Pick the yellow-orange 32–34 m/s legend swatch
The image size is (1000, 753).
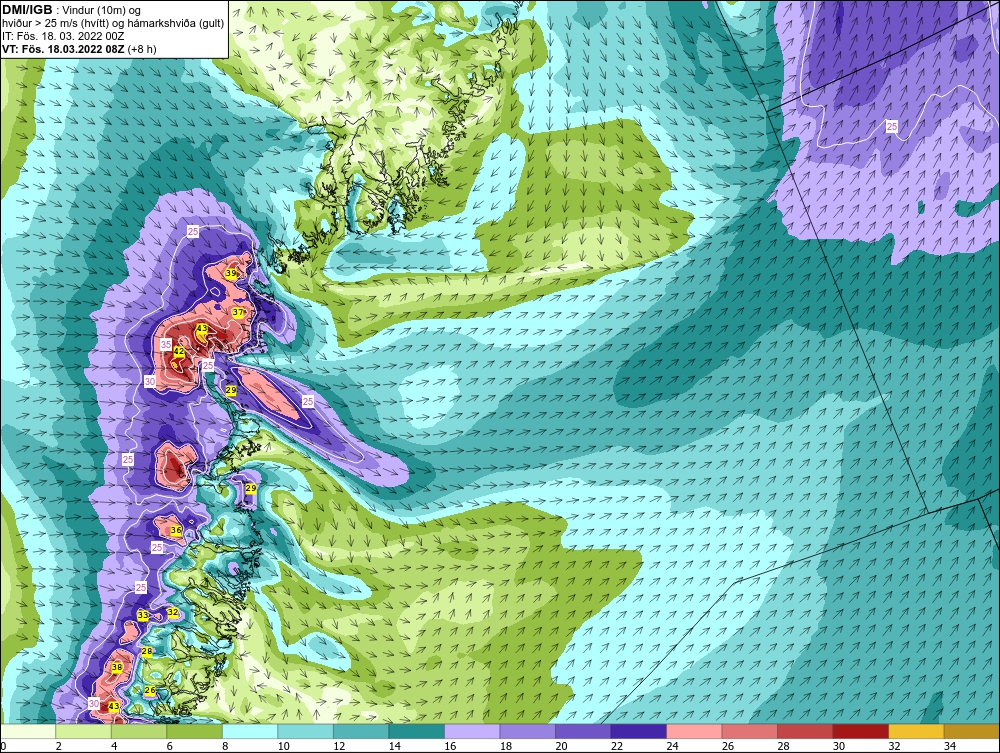[916, 731]
